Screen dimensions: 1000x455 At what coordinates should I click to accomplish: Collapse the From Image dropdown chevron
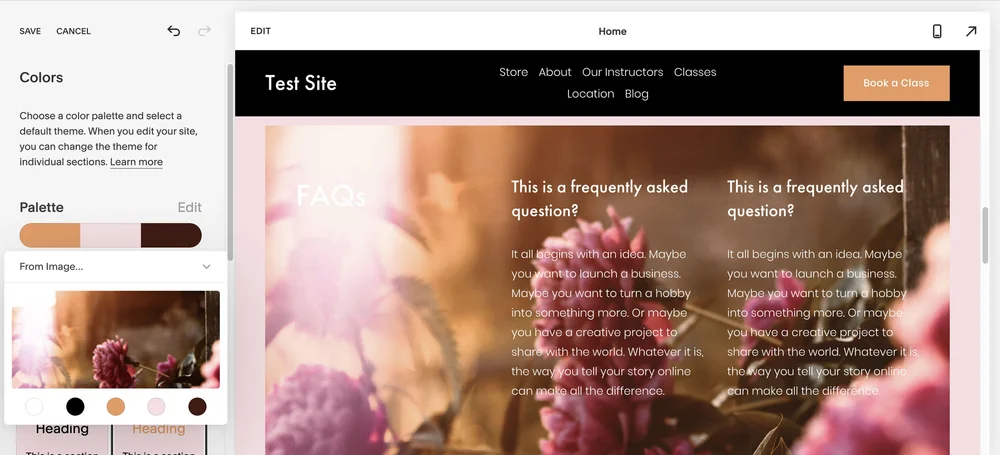207,267
